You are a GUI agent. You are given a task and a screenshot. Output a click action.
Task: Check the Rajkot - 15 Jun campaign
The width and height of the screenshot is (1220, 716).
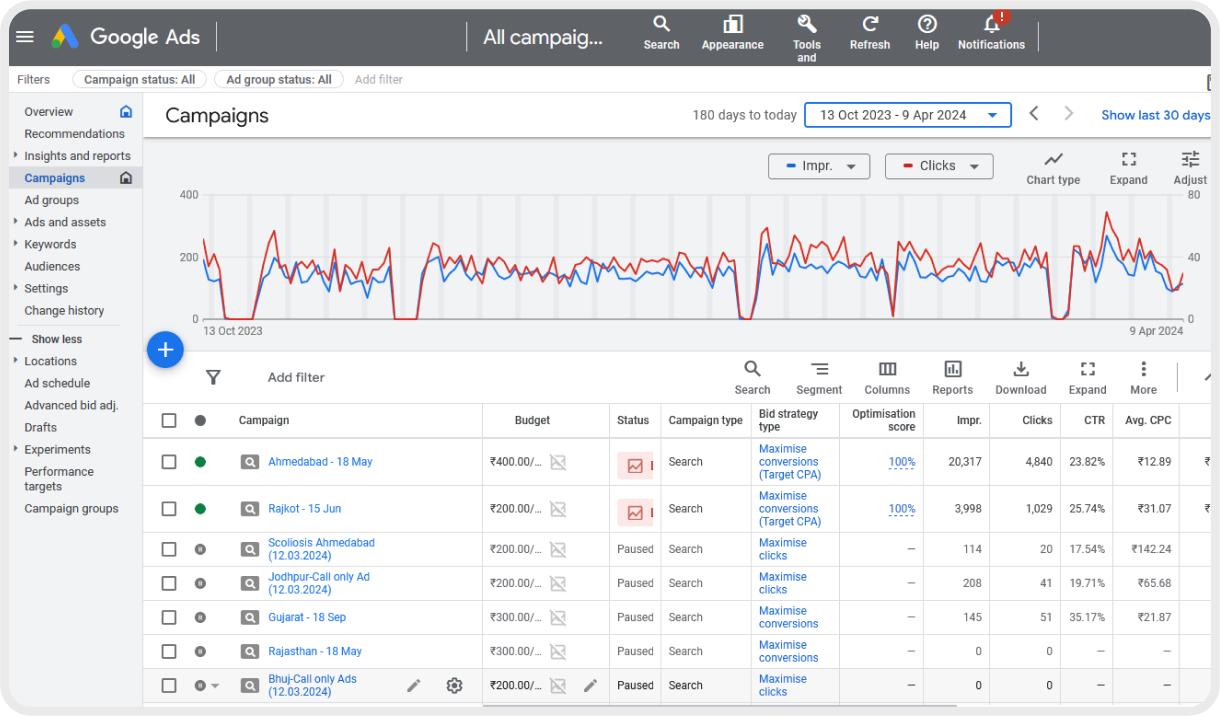click(x=169, y=509)
